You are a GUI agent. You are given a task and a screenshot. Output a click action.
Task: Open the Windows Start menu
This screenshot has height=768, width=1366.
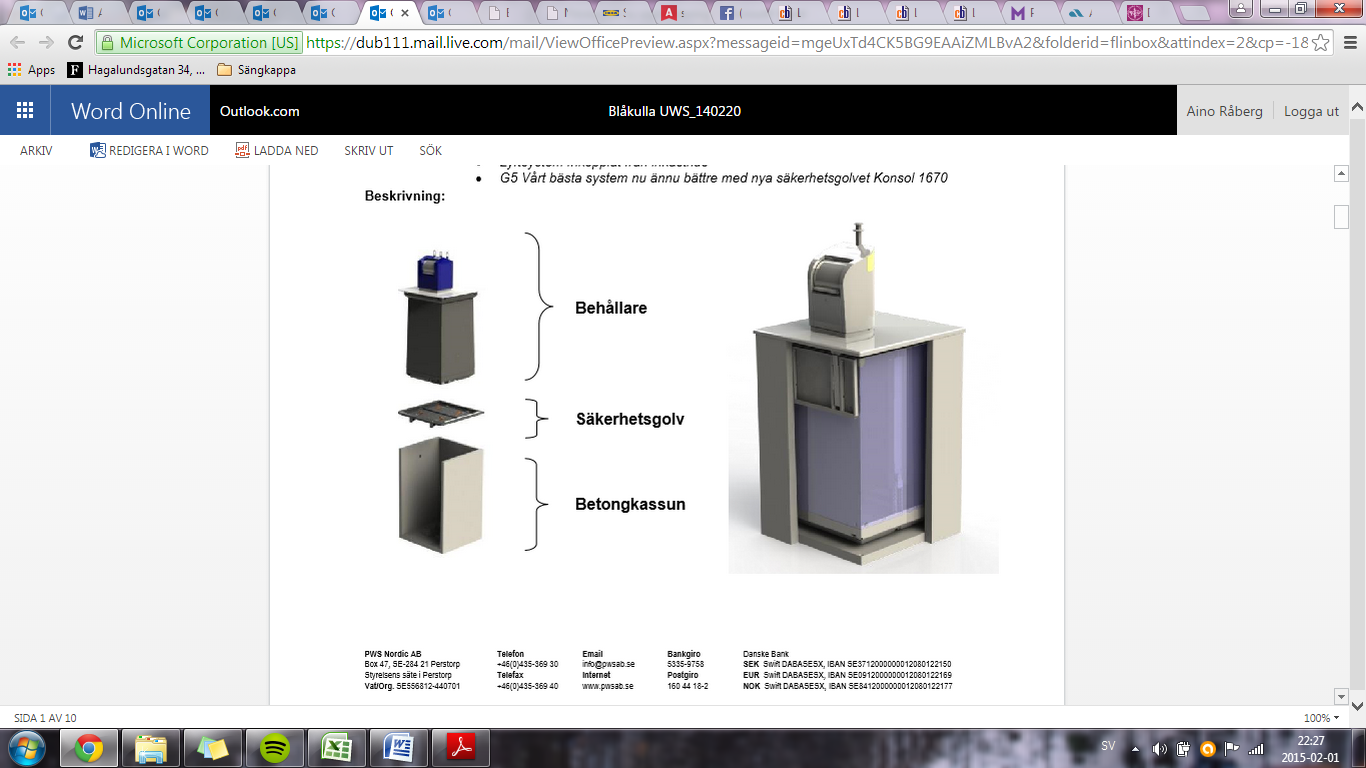point(27,747)
